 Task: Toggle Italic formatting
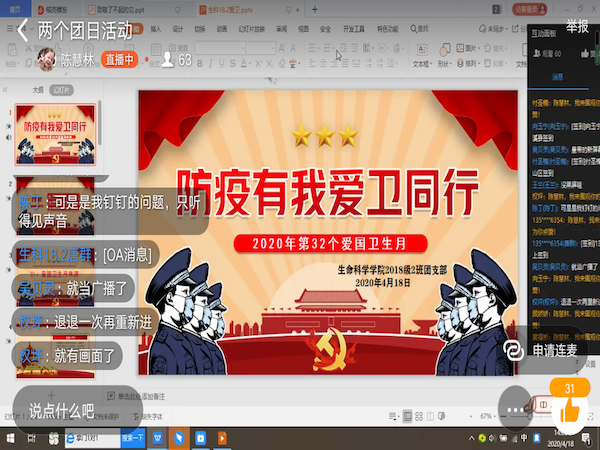[x=210, y=64]
